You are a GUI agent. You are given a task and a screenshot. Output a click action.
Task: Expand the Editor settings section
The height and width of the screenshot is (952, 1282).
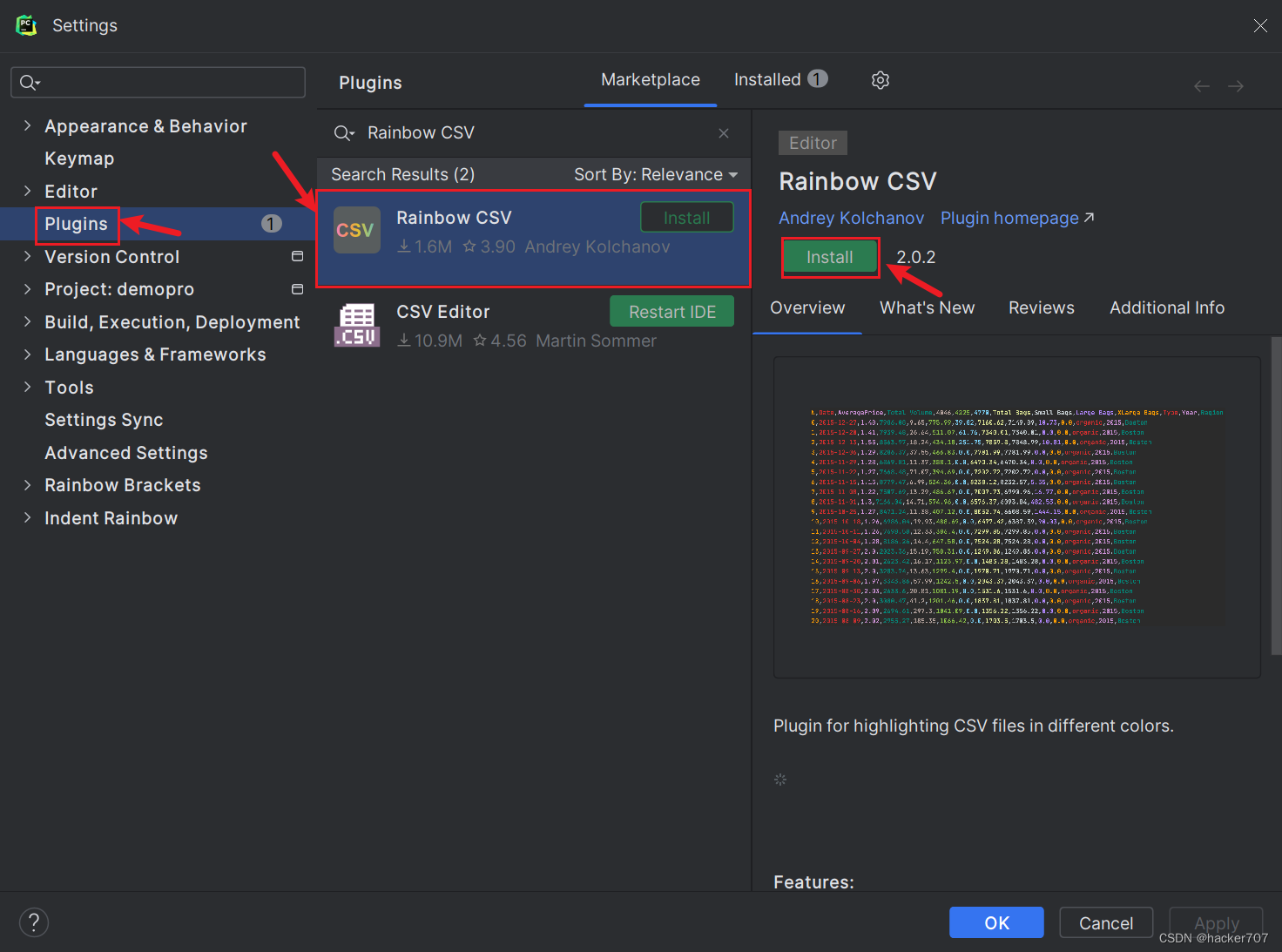(27, 191)
